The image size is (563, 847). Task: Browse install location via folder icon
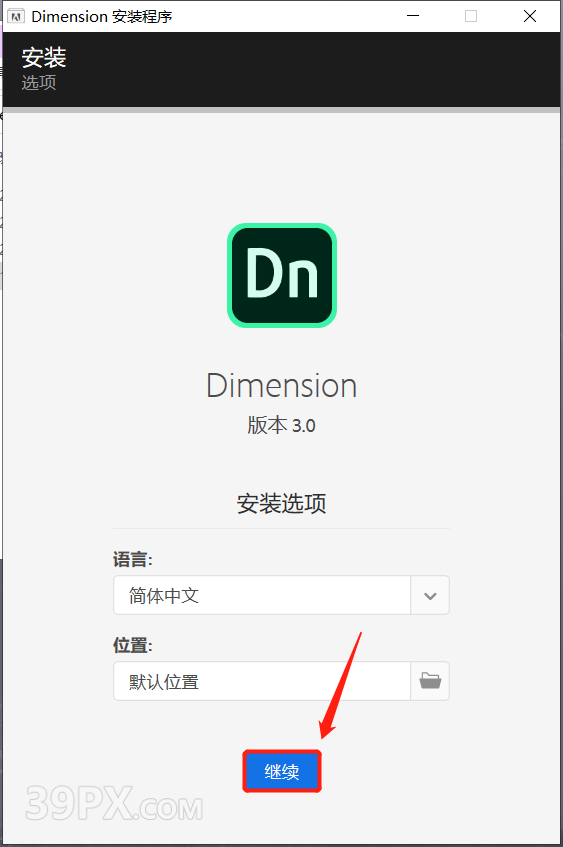pos(430,681)
